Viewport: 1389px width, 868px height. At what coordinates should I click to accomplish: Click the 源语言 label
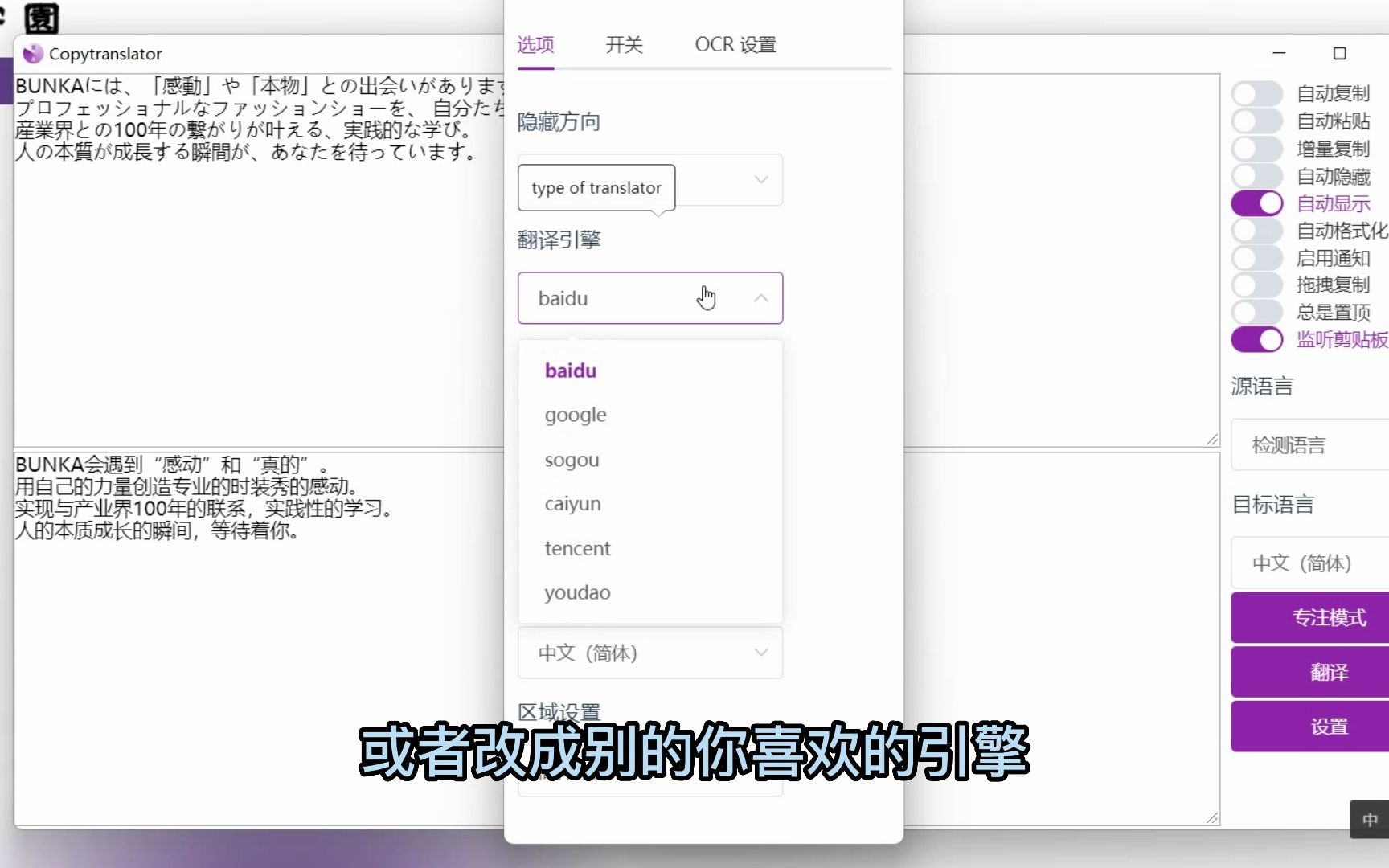tap(1262, 387)
